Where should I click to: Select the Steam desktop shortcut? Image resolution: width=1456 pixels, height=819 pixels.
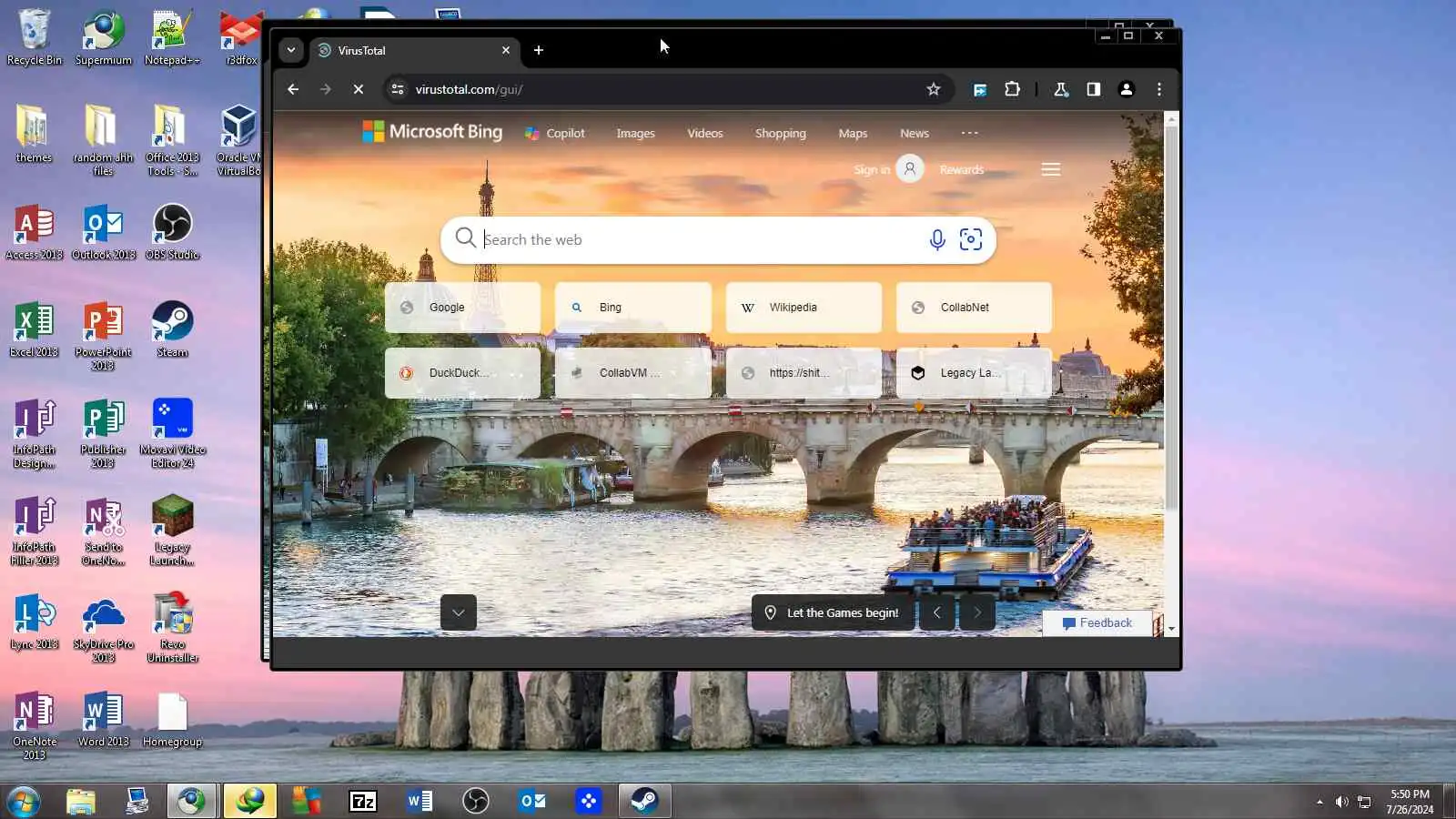(172, 329)
